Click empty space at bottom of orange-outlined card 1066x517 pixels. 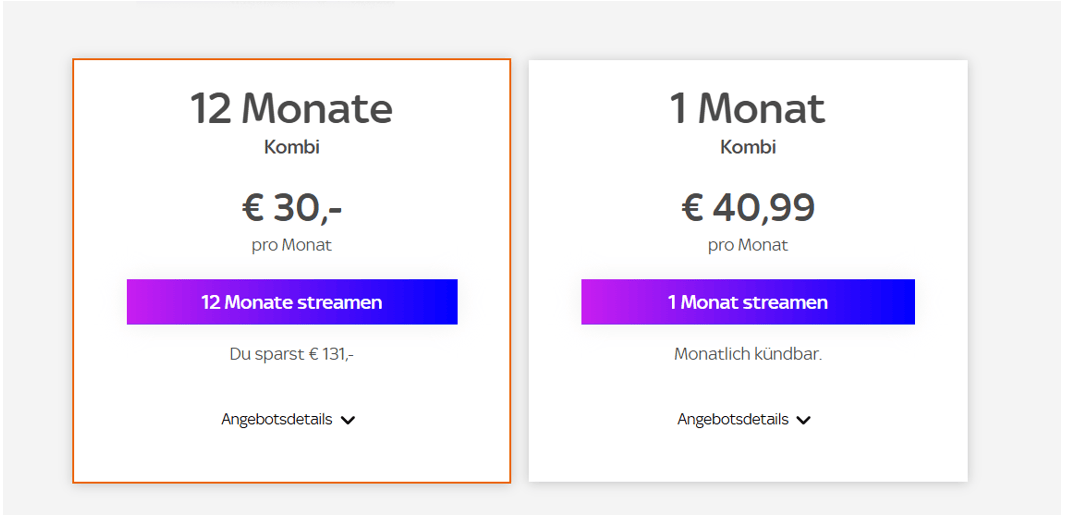click(292, 458)
